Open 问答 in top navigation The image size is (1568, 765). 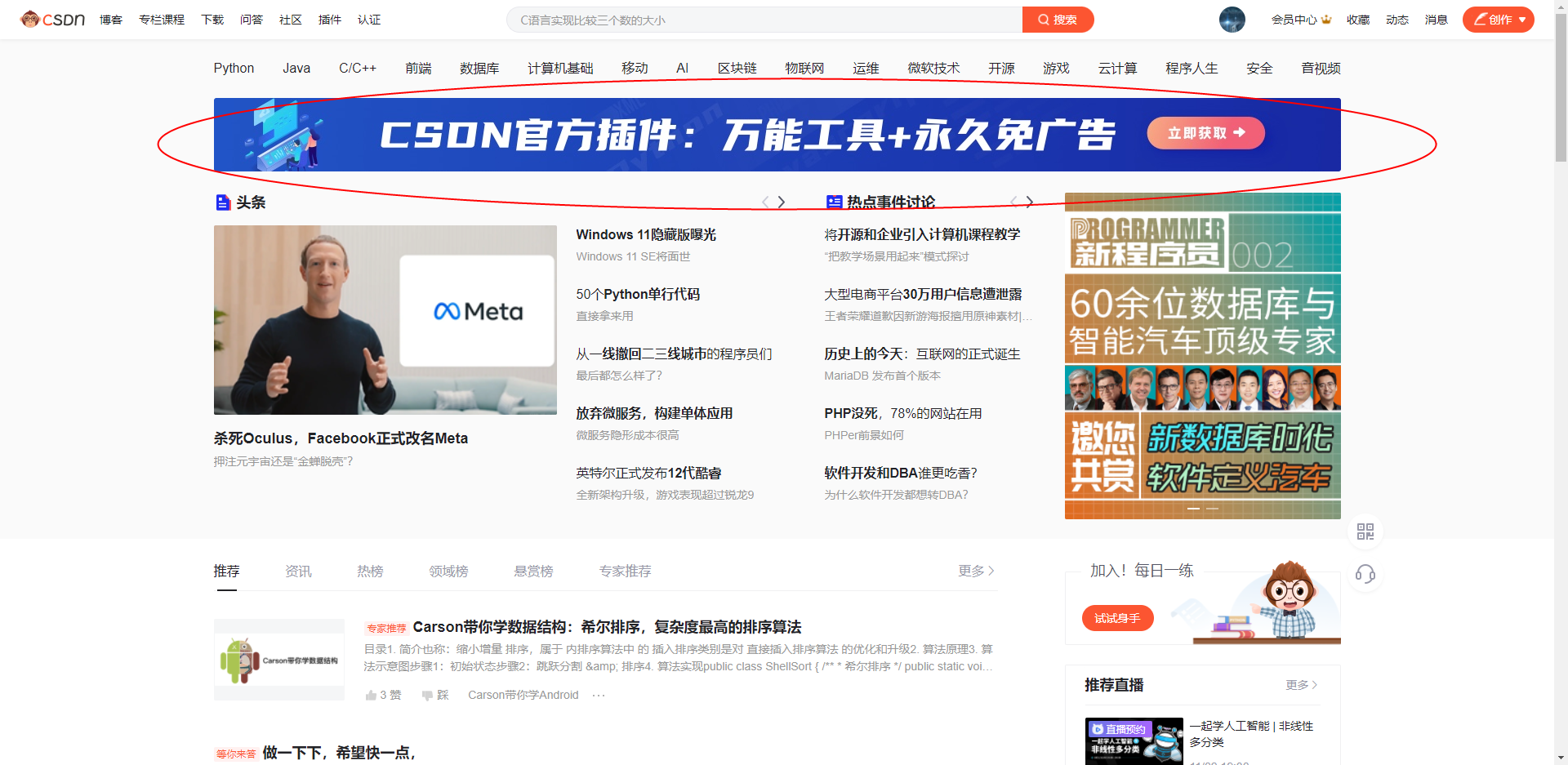(252, 20)
